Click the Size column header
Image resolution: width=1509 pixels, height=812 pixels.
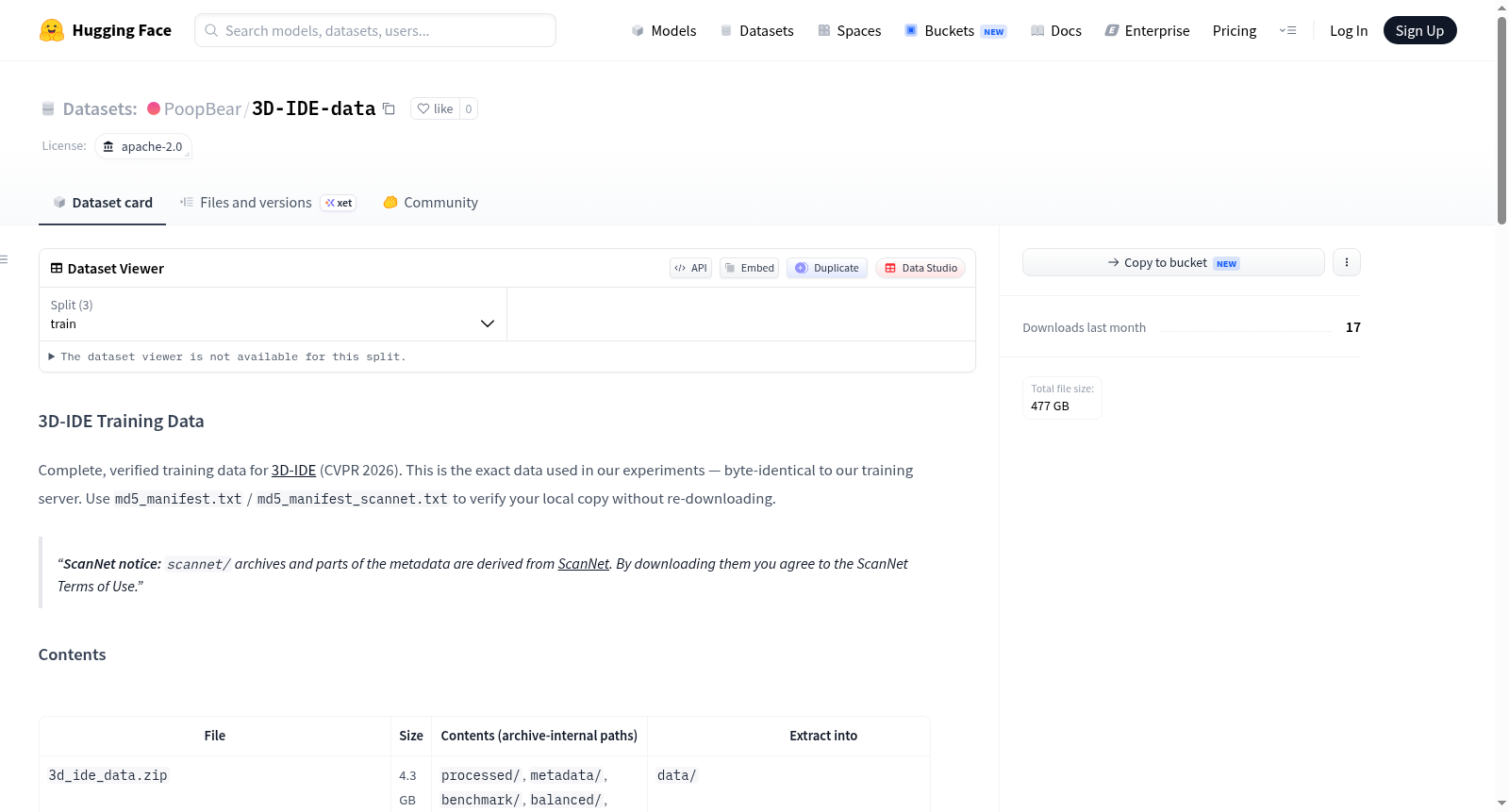(x=411, y=736)
